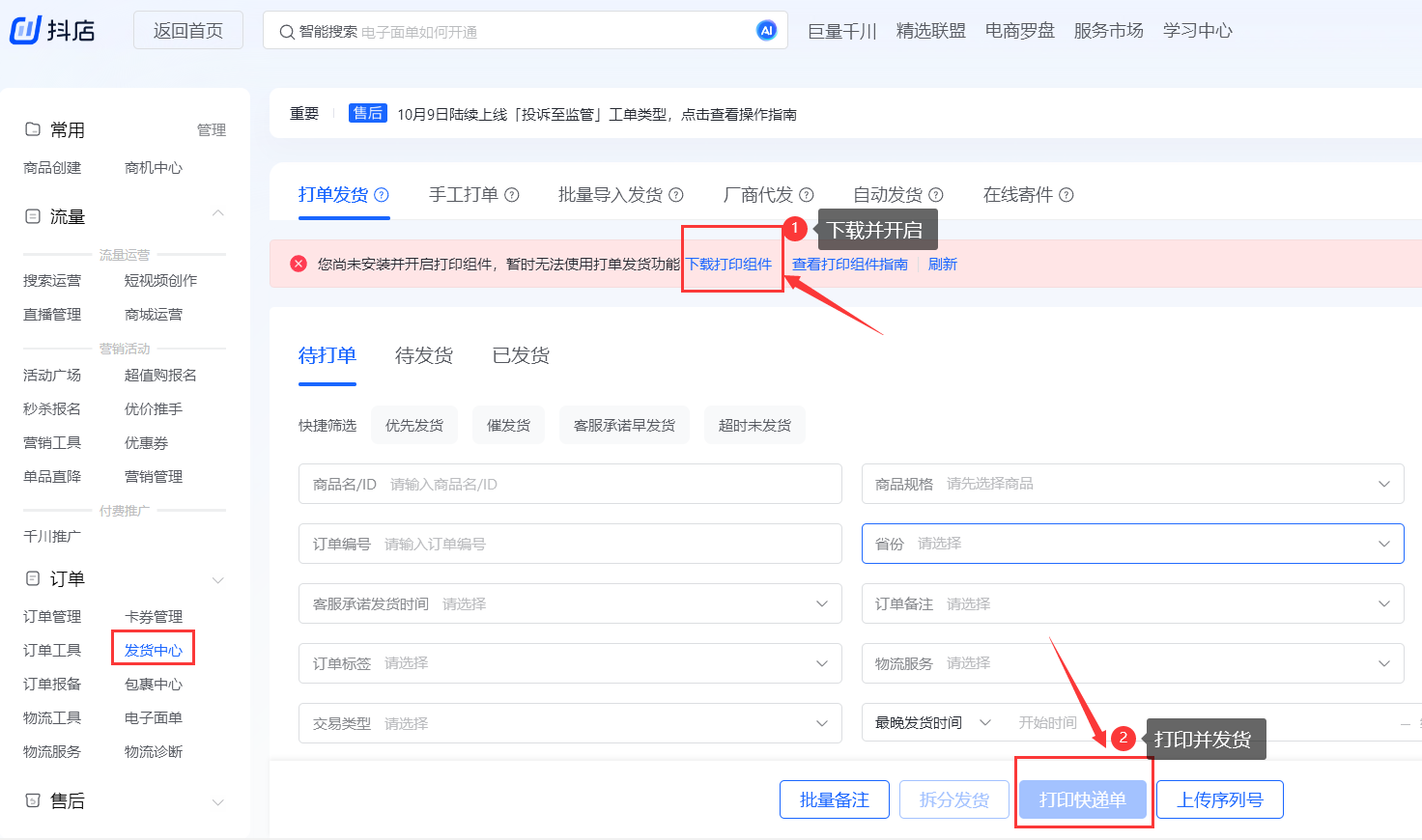This screenshot has width=1422, height=840.
Task: Switch to the 待发货 tab
Action: tap(424, 356)
